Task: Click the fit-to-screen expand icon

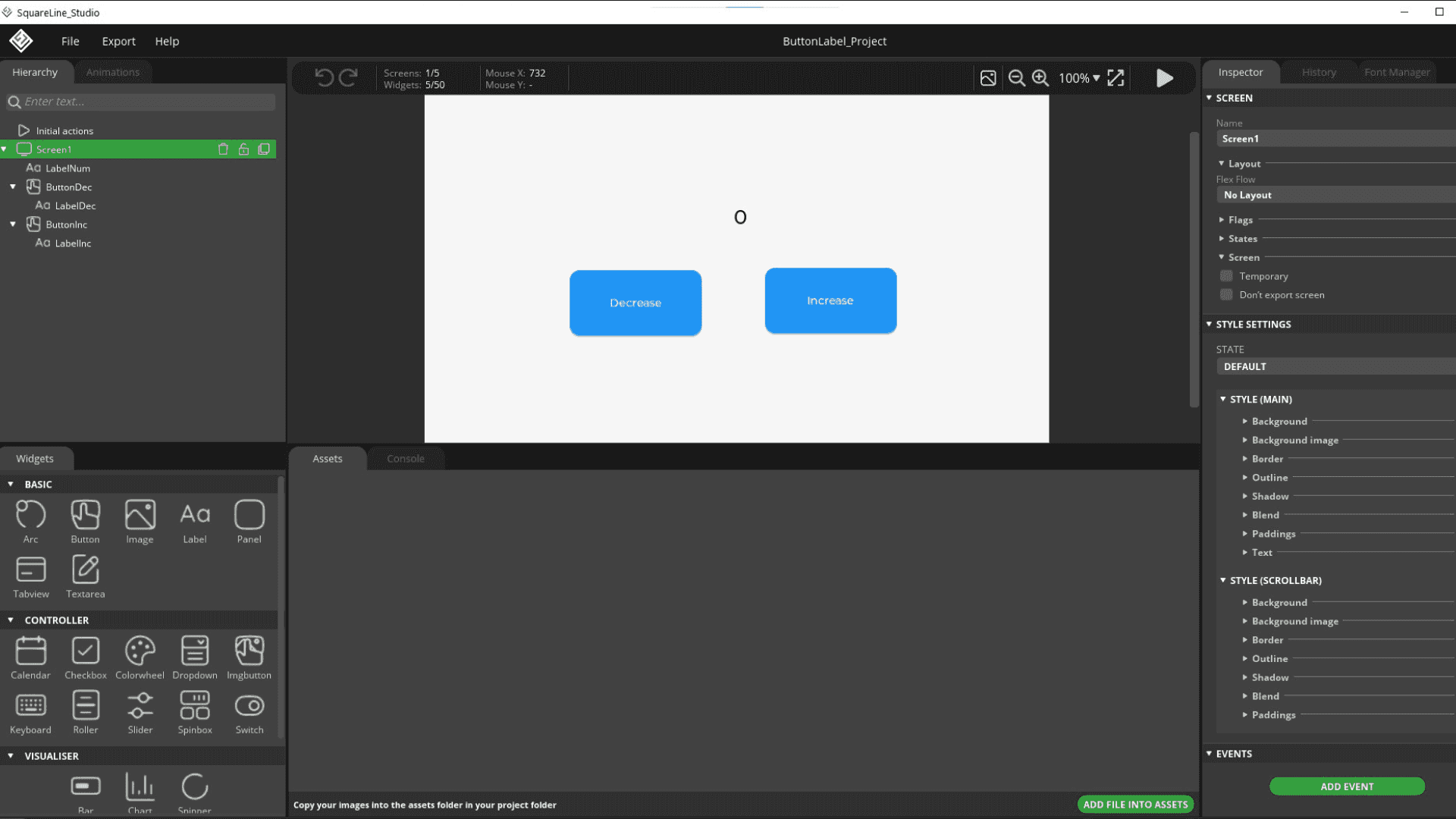Action: coord(1116,78)
